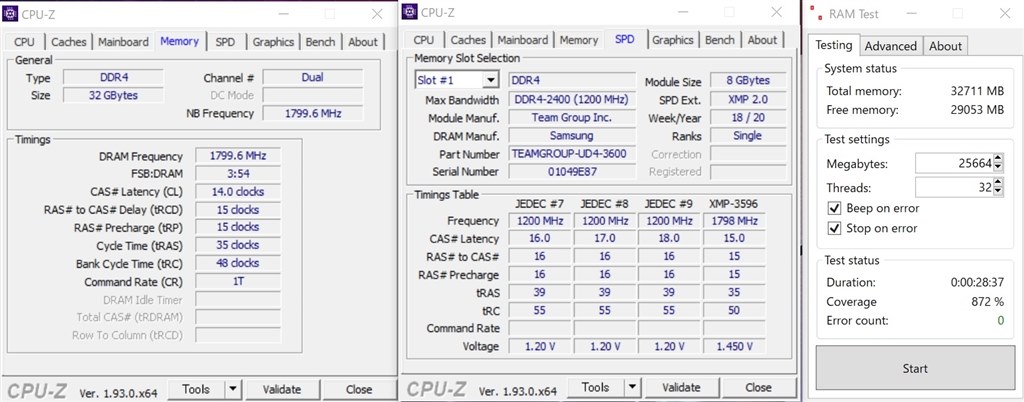Viewport: 1024px width, 402px height.
Task: Open Mainboard tab in SPD window
Action: [x=523, y=40]
